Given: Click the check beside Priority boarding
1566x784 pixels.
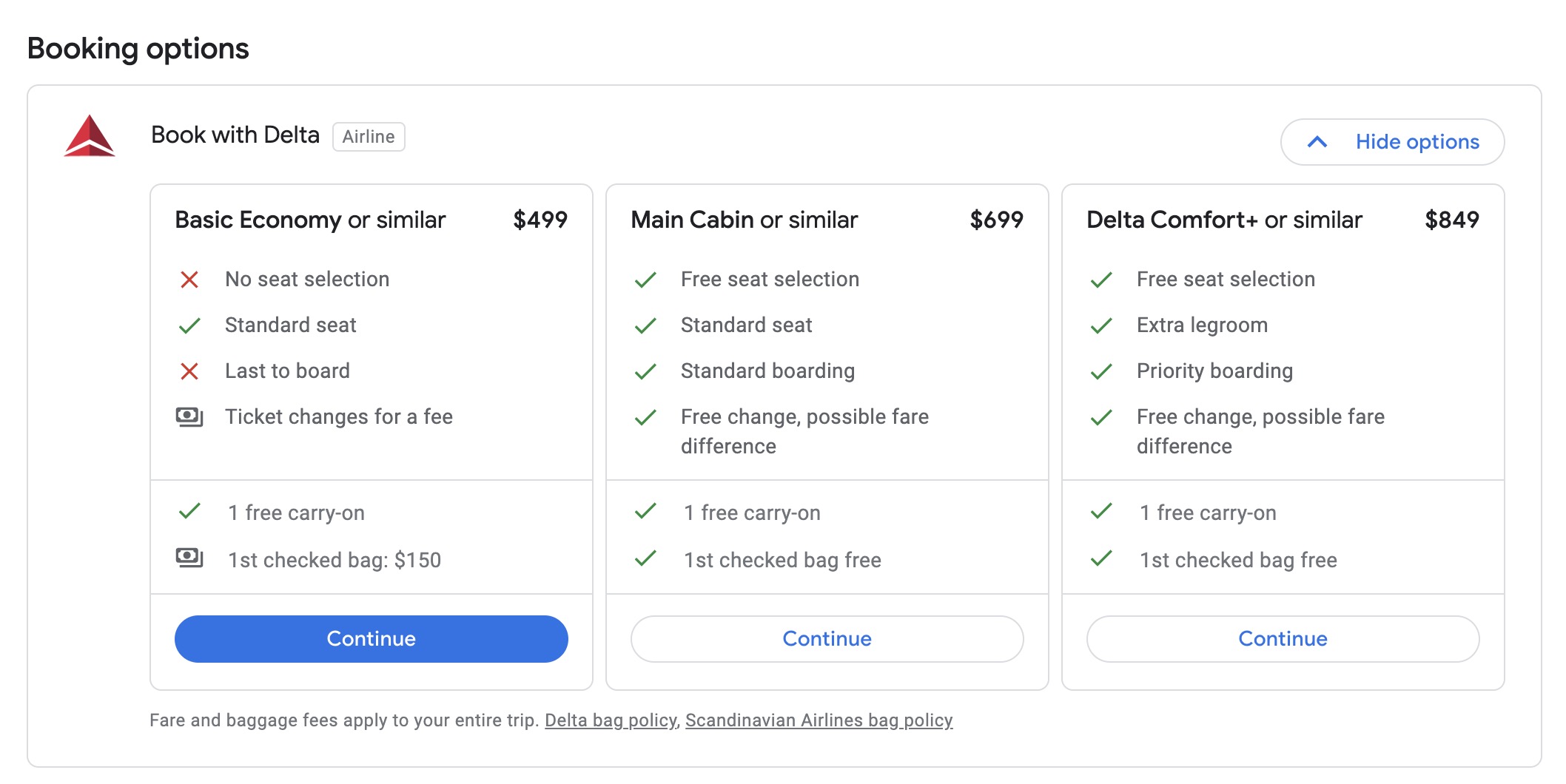Looking at the screenshot, I should [1102, 371].
